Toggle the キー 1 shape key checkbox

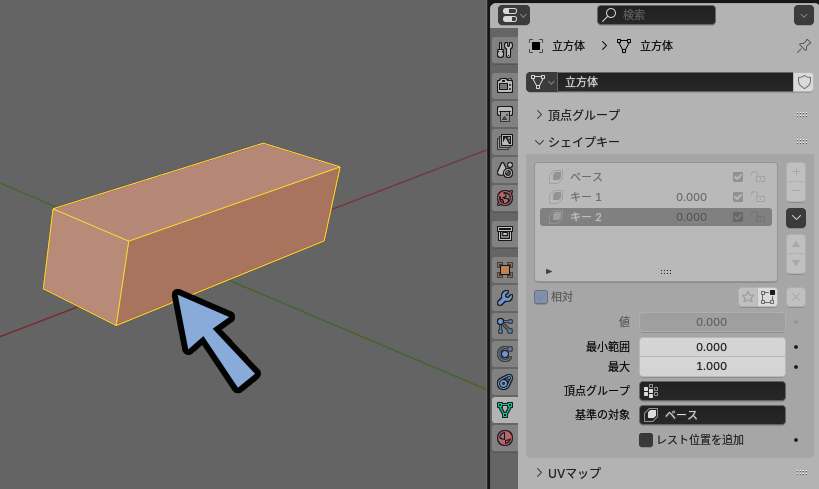tap(738, 197)
